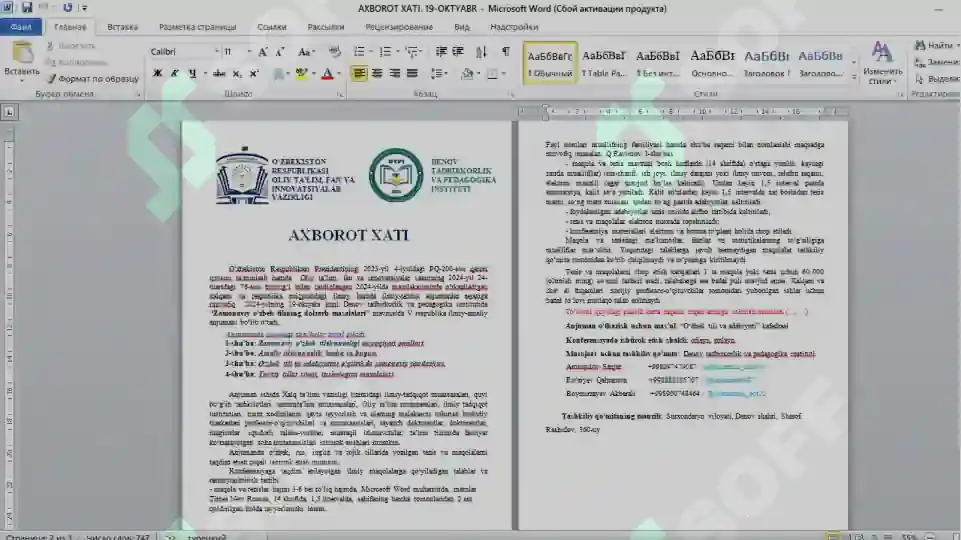Click the Вставить paste button
The width and height of the screenshot is (961, 540).
pyautogui.click(x=22, y=60)
